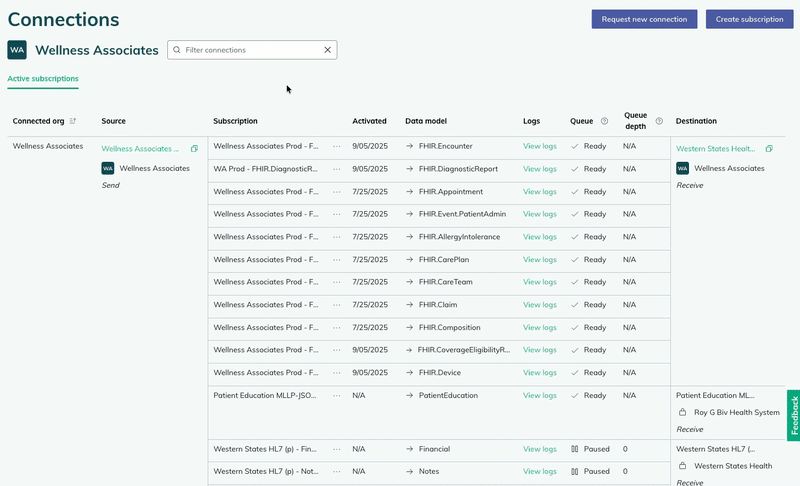The height and width of the screenshot is (486, 800).
Task: View logs for FHIR.Composition subscription
Action: 539,327
